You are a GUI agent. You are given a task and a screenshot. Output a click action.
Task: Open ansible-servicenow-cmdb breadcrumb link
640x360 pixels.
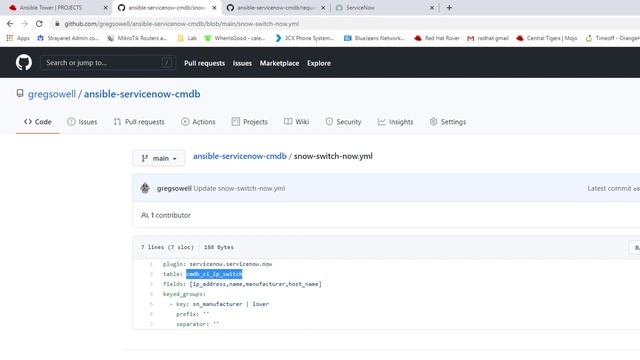(240, 156)
